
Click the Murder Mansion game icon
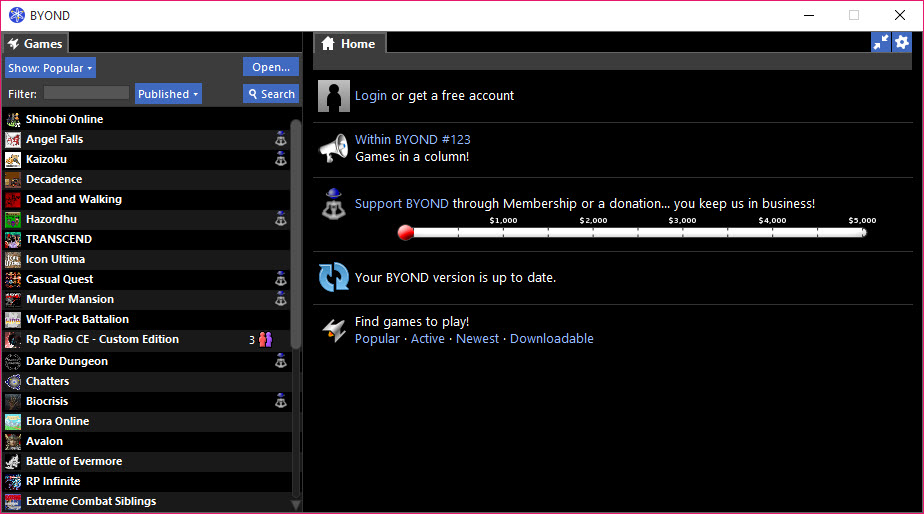[13, 299]
